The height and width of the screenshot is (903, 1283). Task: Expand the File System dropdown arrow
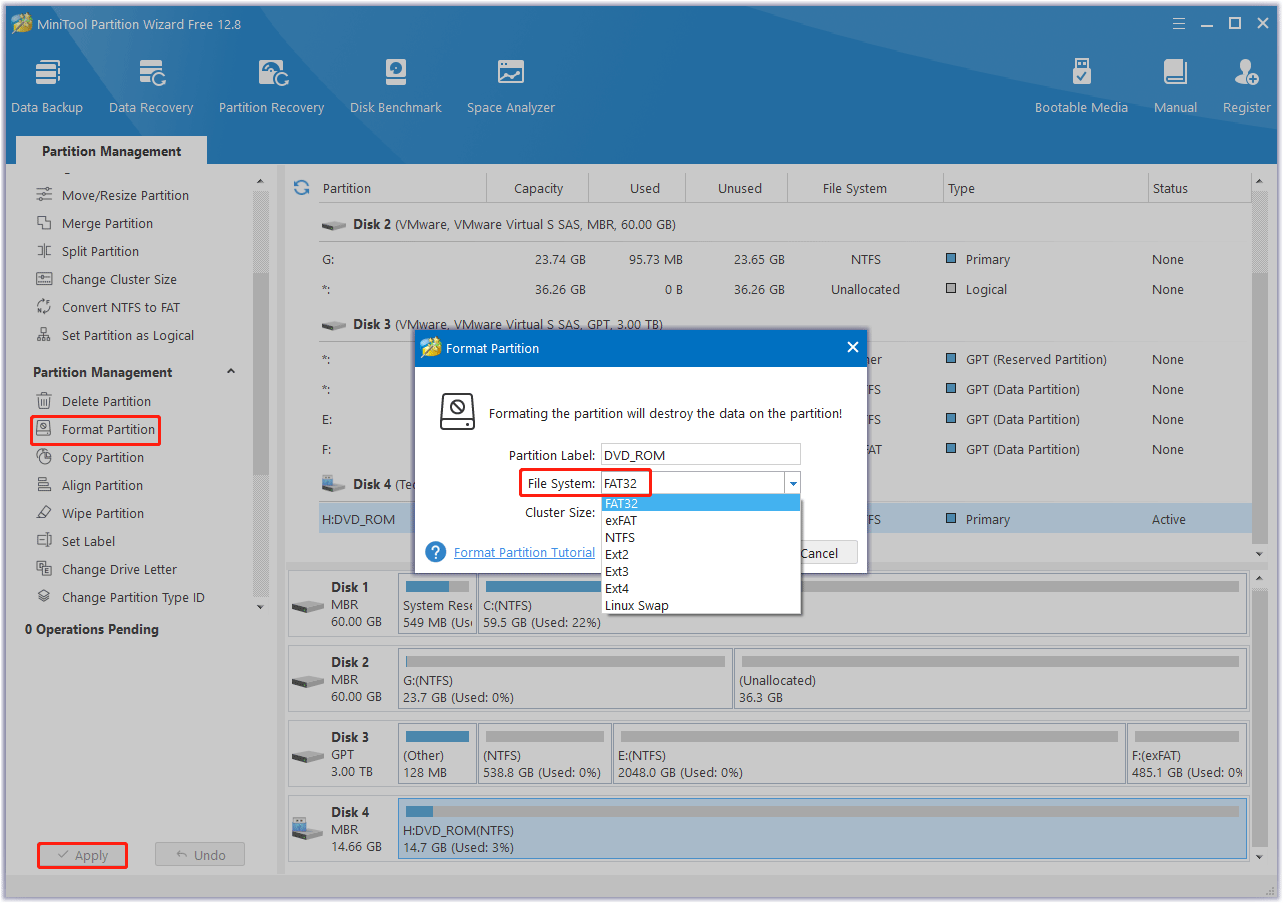[793, 484]
